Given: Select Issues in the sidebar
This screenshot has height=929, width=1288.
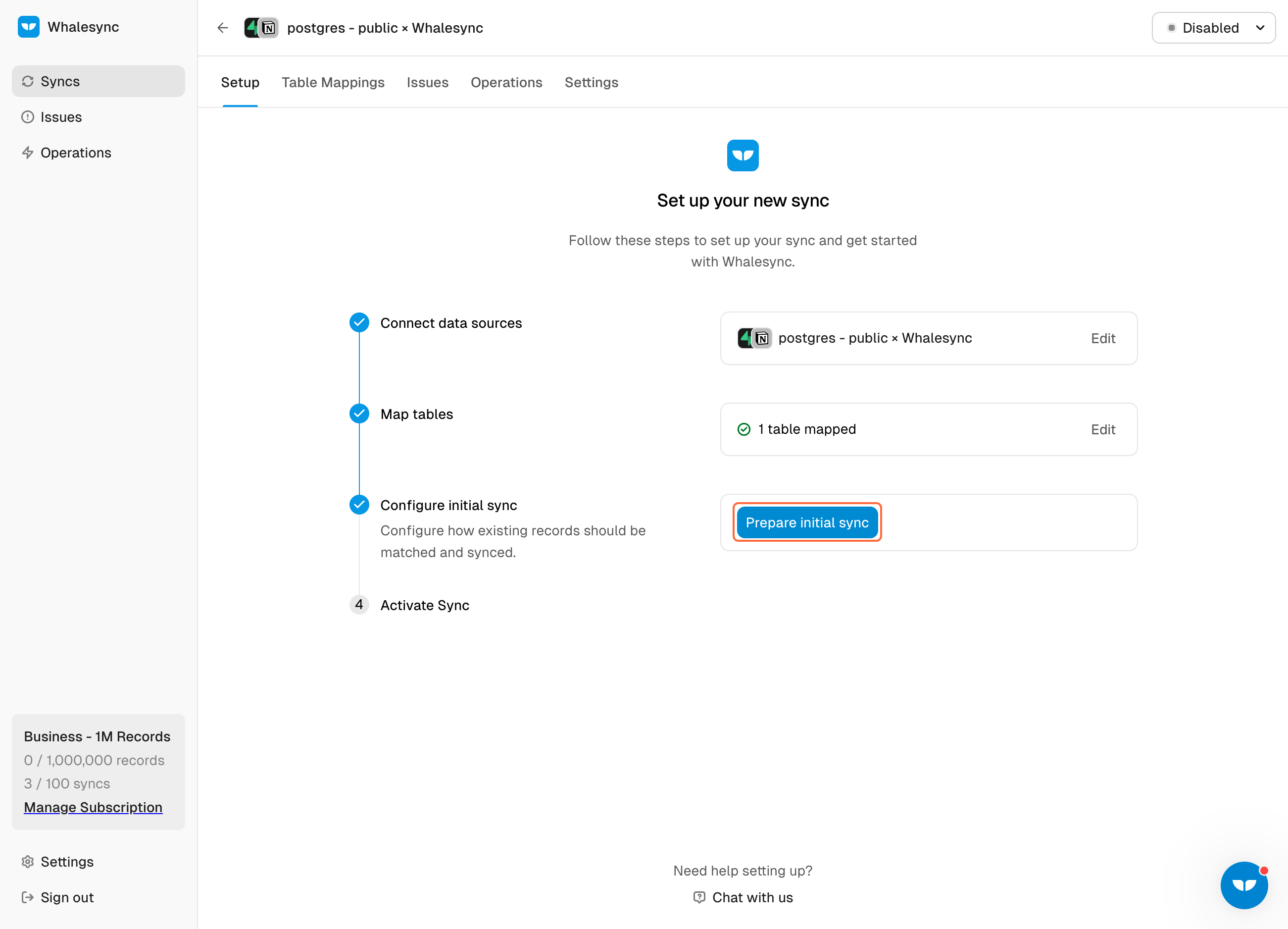Looking at the screenshot, I should tap(98, 117).
